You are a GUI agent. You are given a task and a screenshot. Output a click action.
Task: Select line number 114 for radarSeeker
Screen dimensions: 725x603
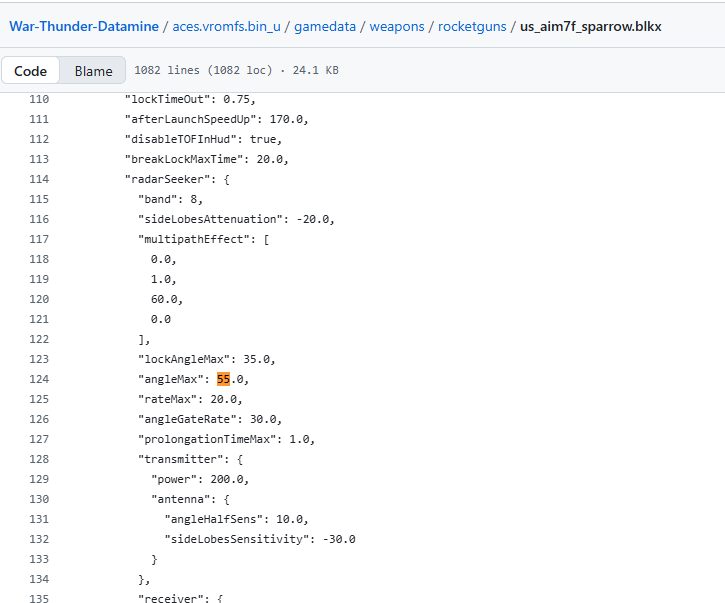click(39, 179)
